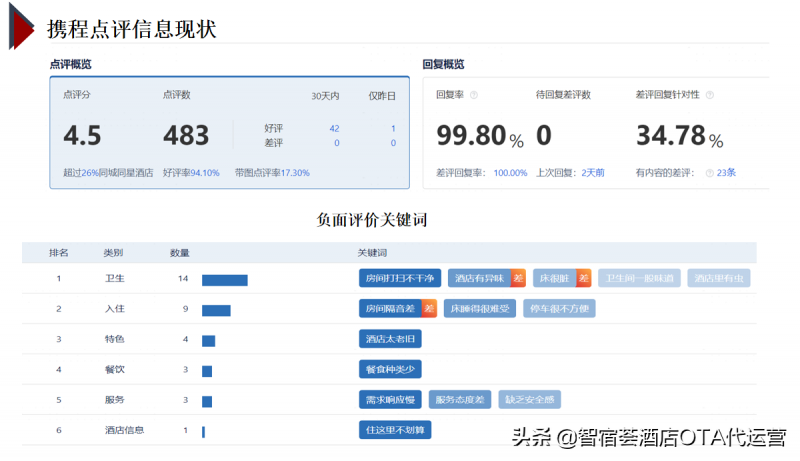
Task: Open the 42 good reviews count
Action: pos(334,129)
